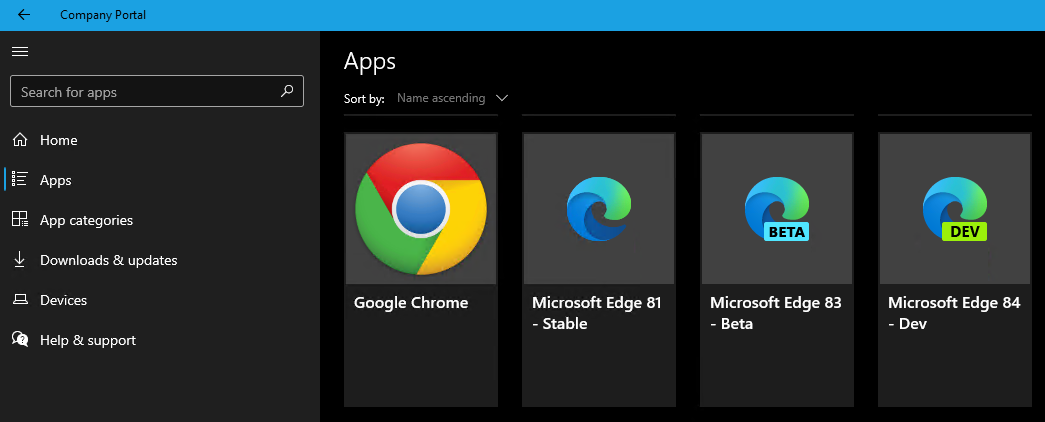Open the Microsoft Edge 83 - Beta title link
Screen dimensions: 1045x422
[775, 312]
